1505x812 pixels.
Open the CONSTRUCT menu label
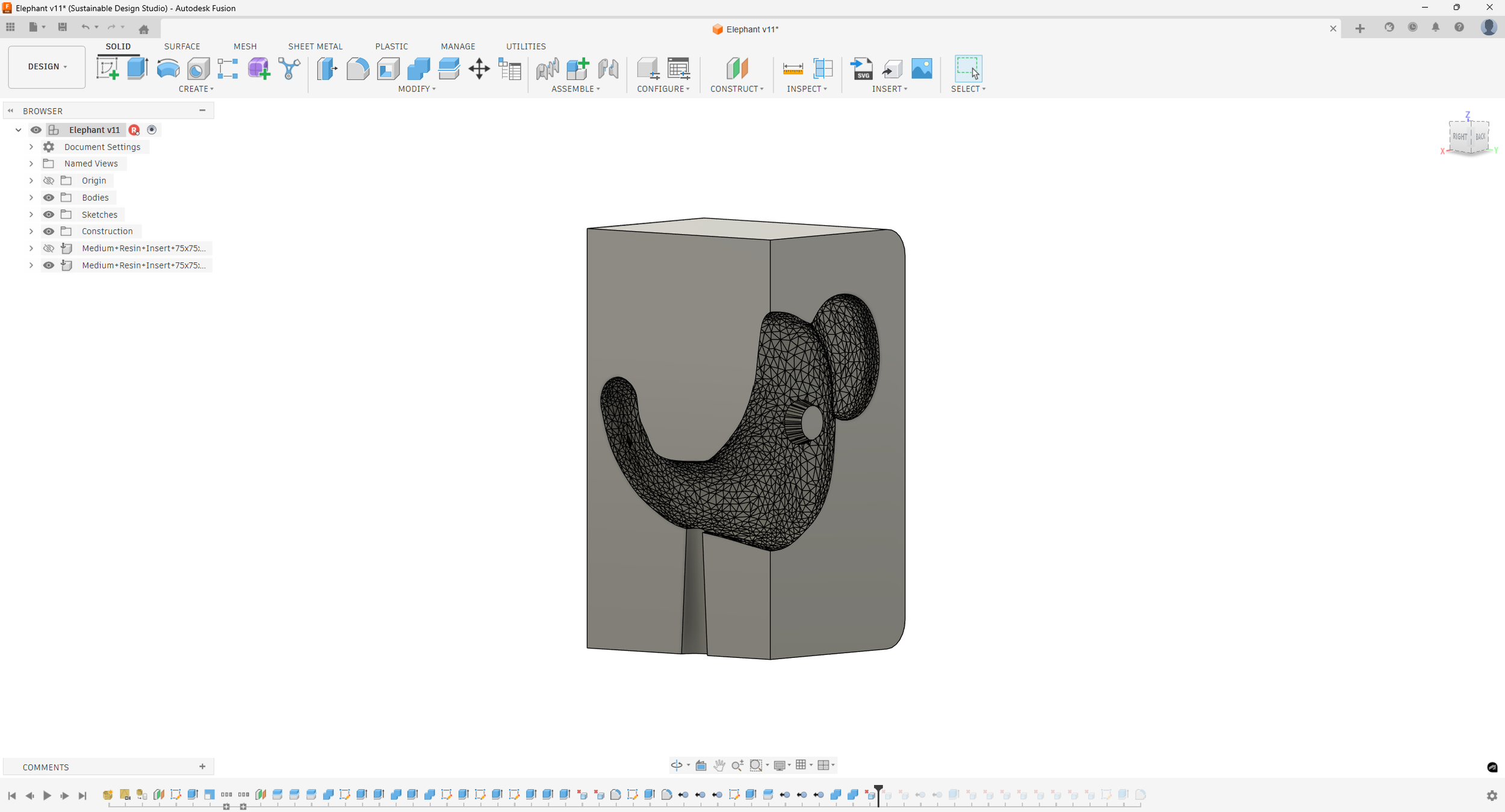click(x=736, y=89)
